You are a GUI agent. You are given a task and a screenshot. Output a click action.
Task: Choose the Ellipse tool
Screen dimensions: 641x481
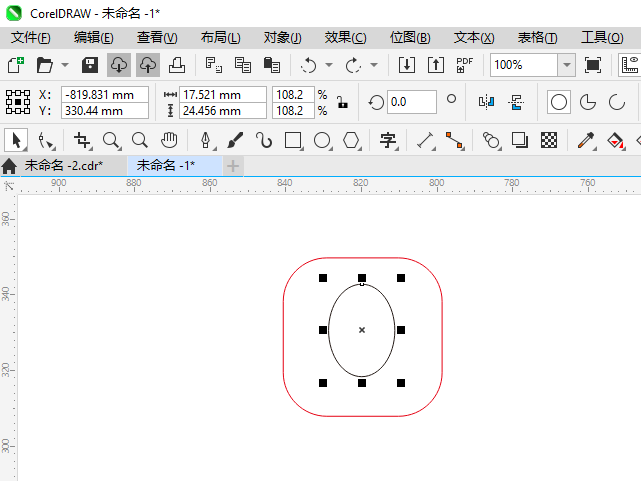pos(322,140)
